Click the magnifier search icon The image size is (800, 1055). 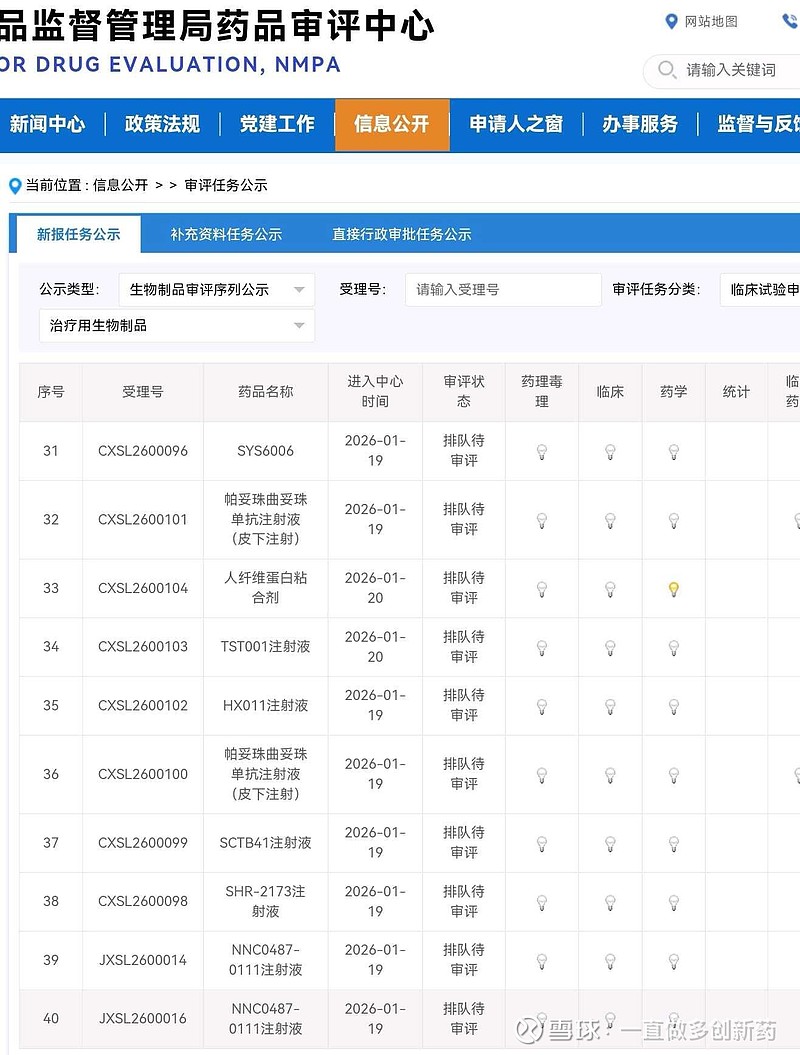click(666, 70)
